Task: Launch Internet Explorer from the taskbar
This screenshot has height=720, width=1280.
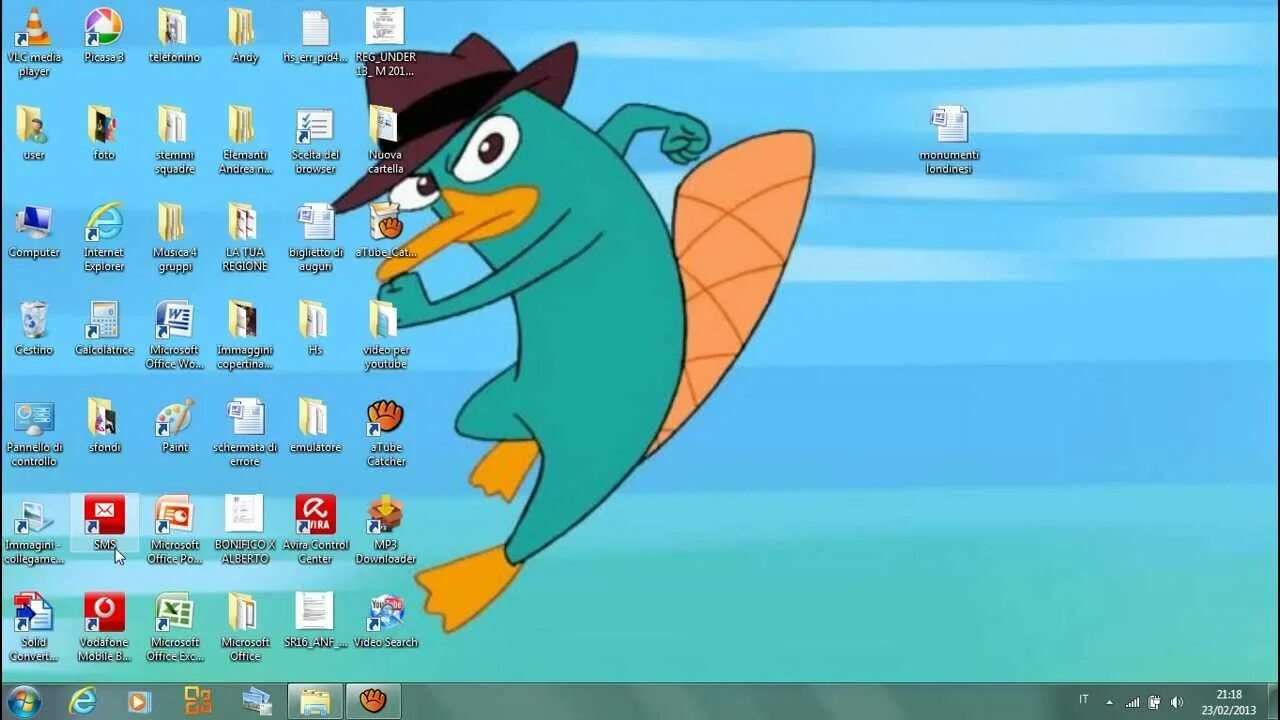Action: click(82, 701)
